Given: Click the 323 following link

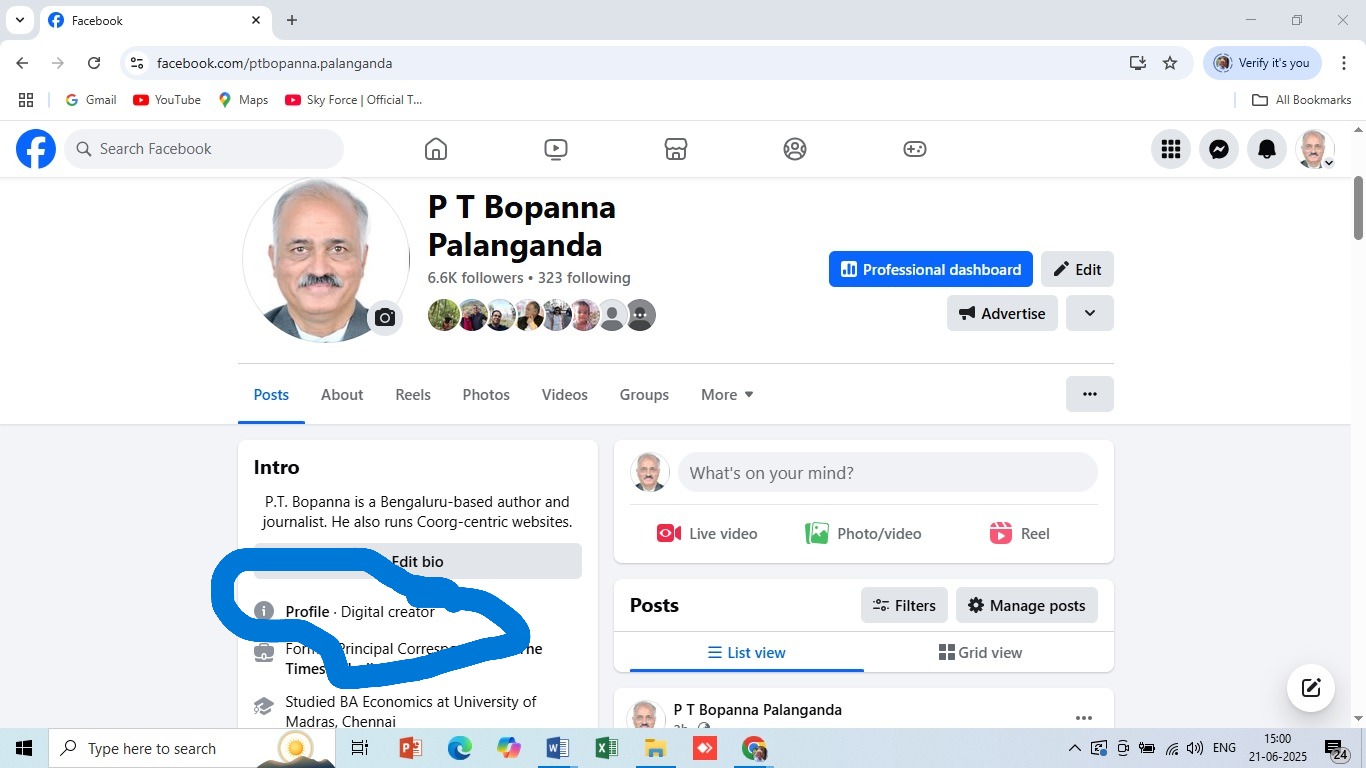Looking at the screenshot, I should tap(584, 278).
